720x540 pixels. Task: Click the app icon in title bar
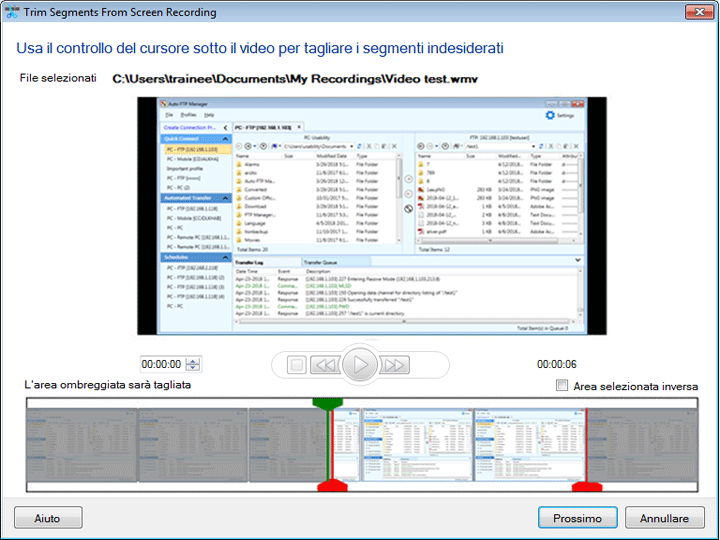12,12
